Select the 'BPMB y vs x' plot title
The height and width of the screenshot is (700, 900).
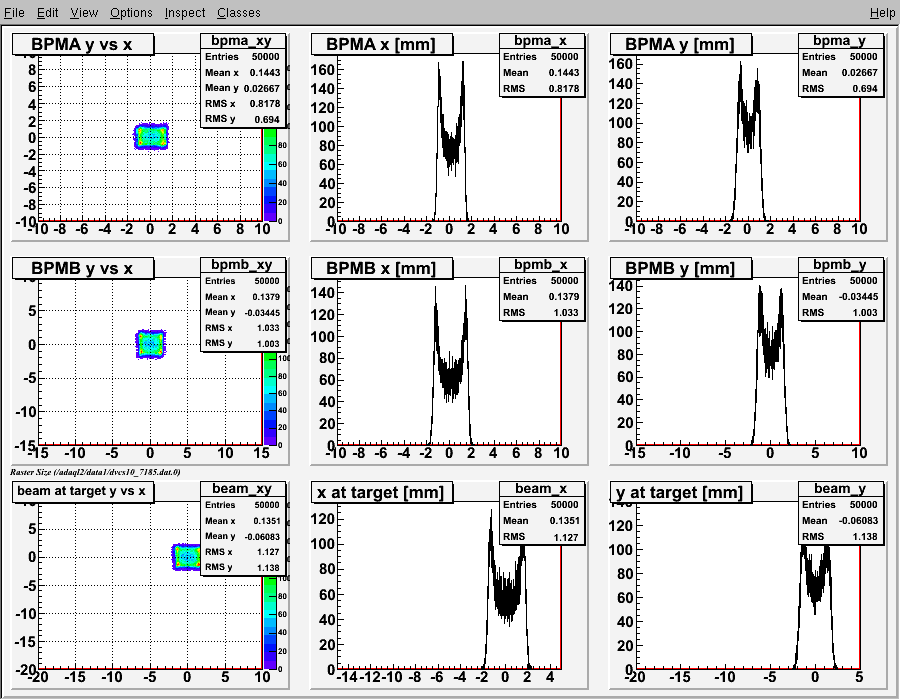83,269
